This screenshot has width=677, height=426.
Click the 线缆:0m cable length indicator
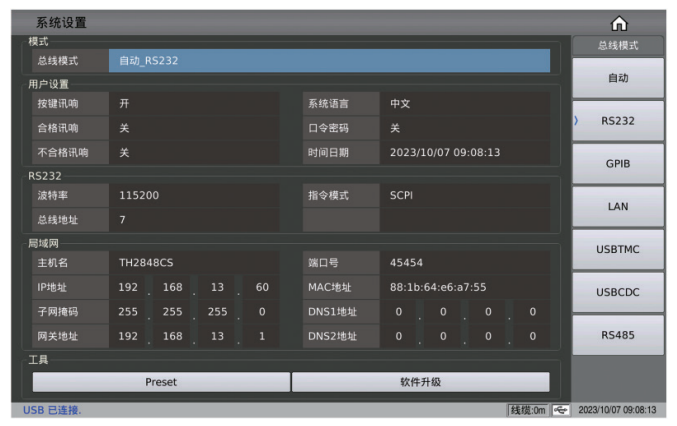coord(529,410)
